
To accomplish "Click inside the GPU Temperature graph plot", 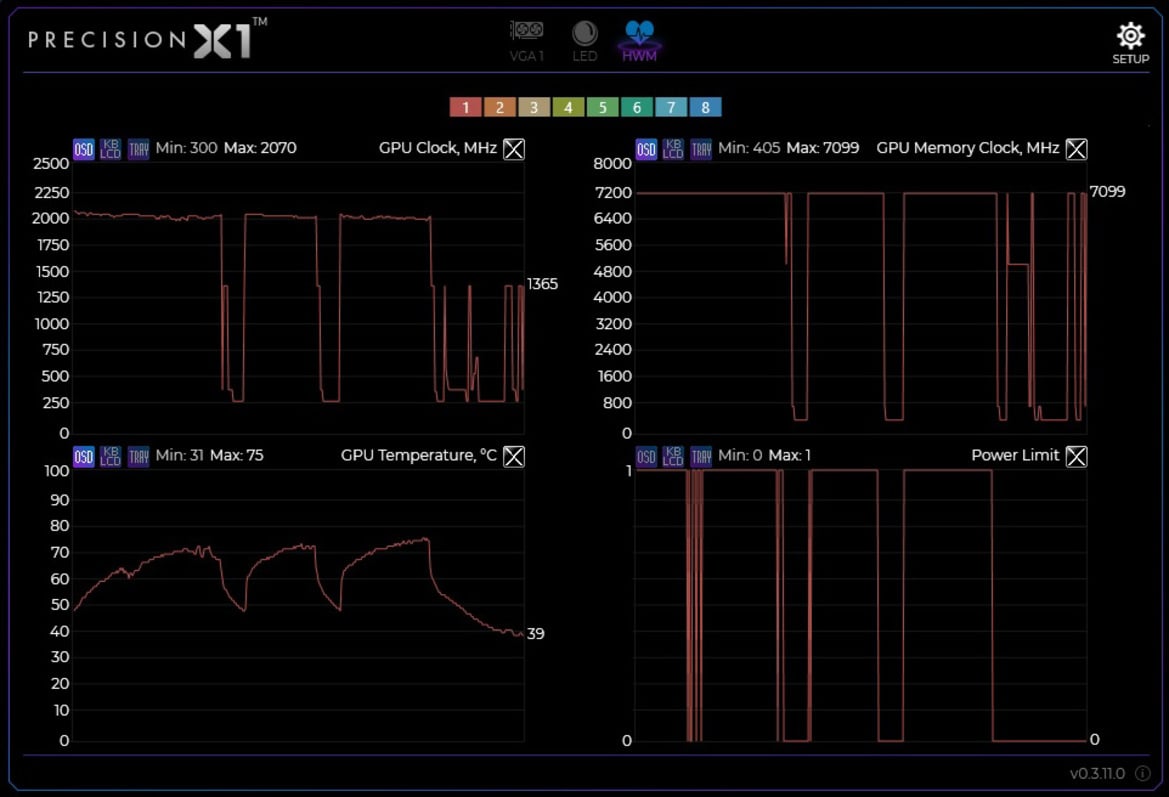I will 298,605.
